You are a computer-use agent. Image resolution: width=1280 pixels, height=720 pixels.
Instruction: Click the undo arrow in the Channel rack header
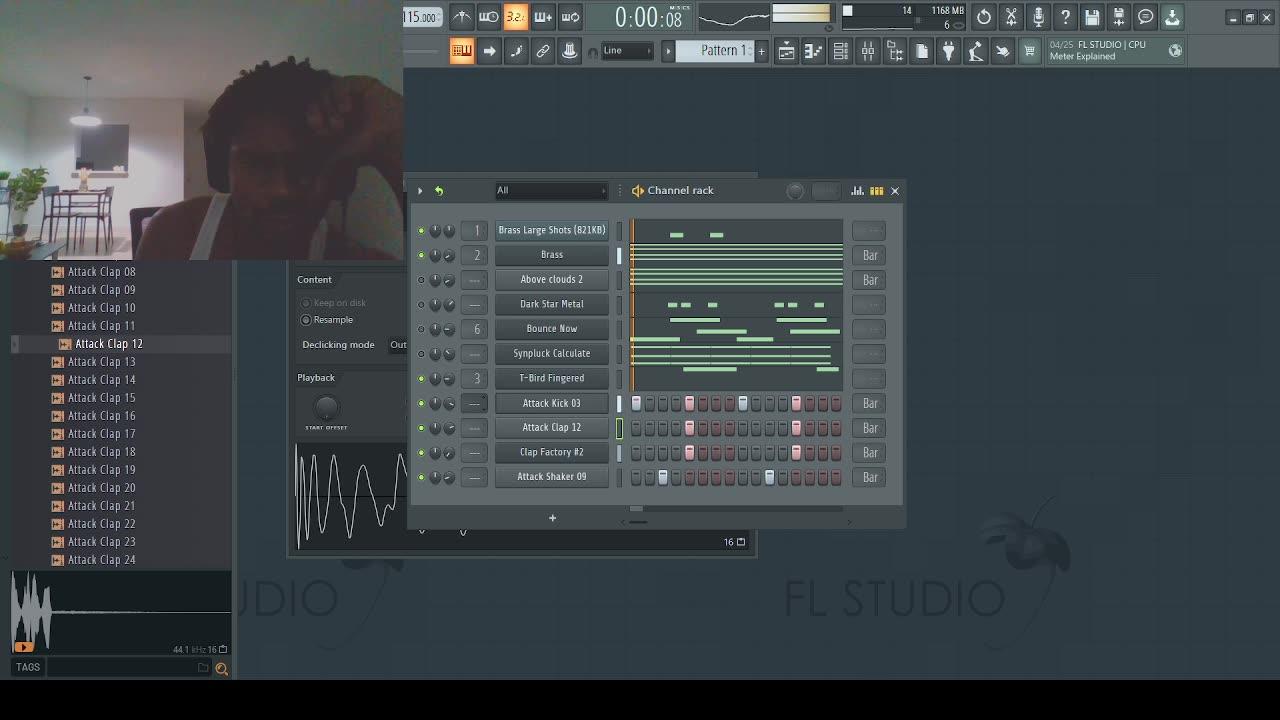[x=439, y=191]
